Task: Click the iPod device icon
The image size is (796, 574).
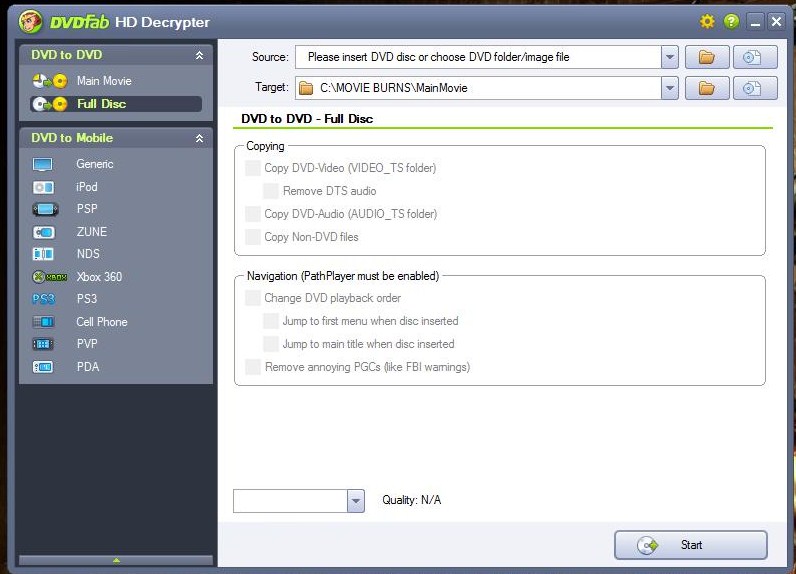Action: tap(43, 187)
